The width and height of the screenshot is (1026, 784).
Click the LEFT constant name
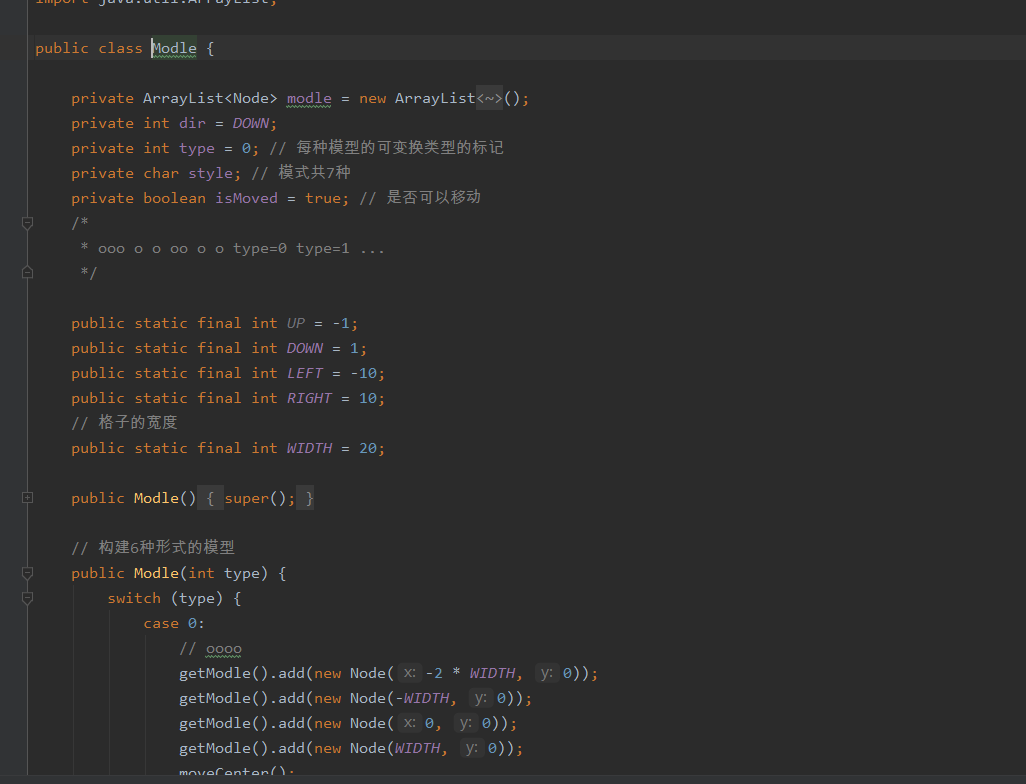[x=305, y=373]
